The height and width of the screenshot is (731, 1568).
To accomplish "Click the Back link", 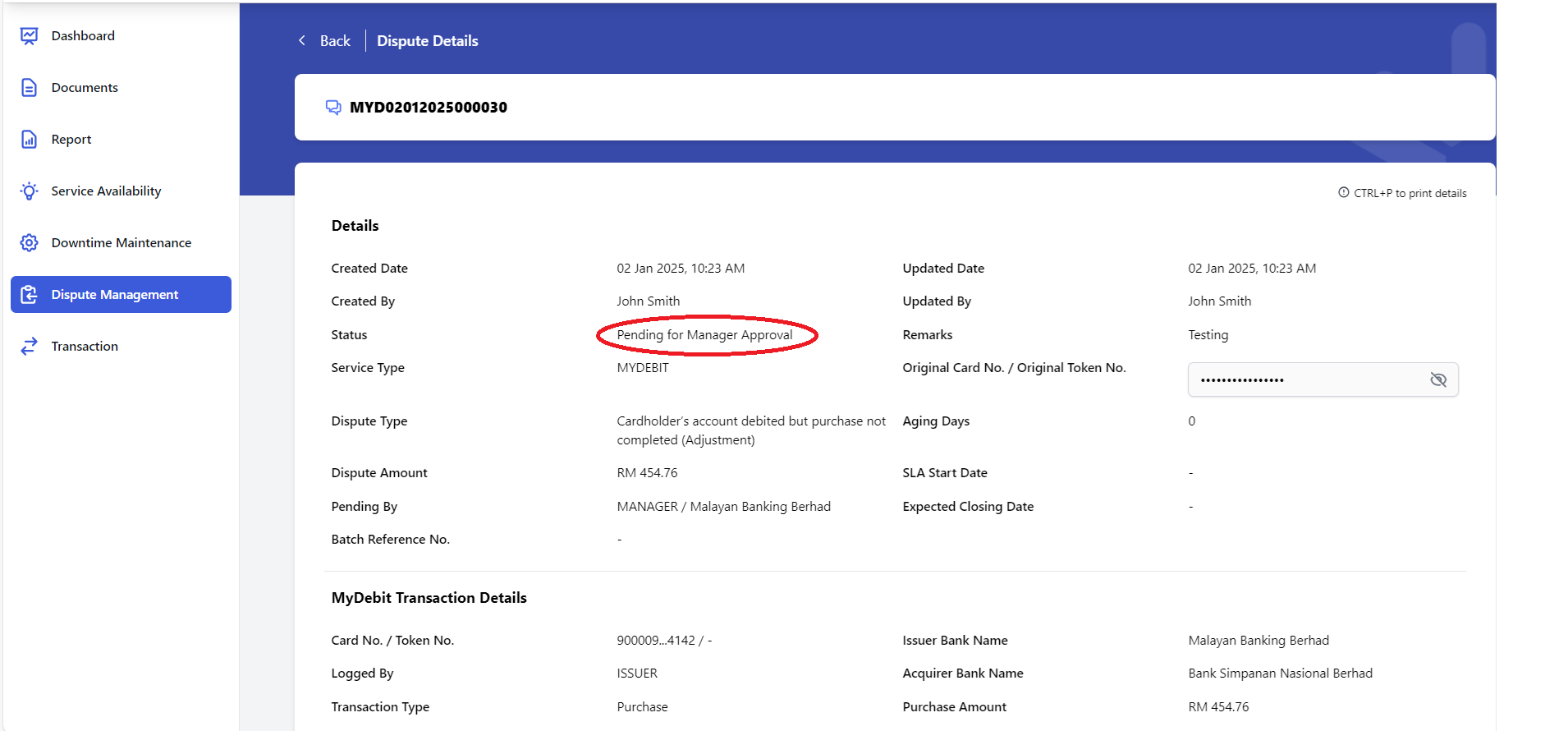I will point(335,41).
